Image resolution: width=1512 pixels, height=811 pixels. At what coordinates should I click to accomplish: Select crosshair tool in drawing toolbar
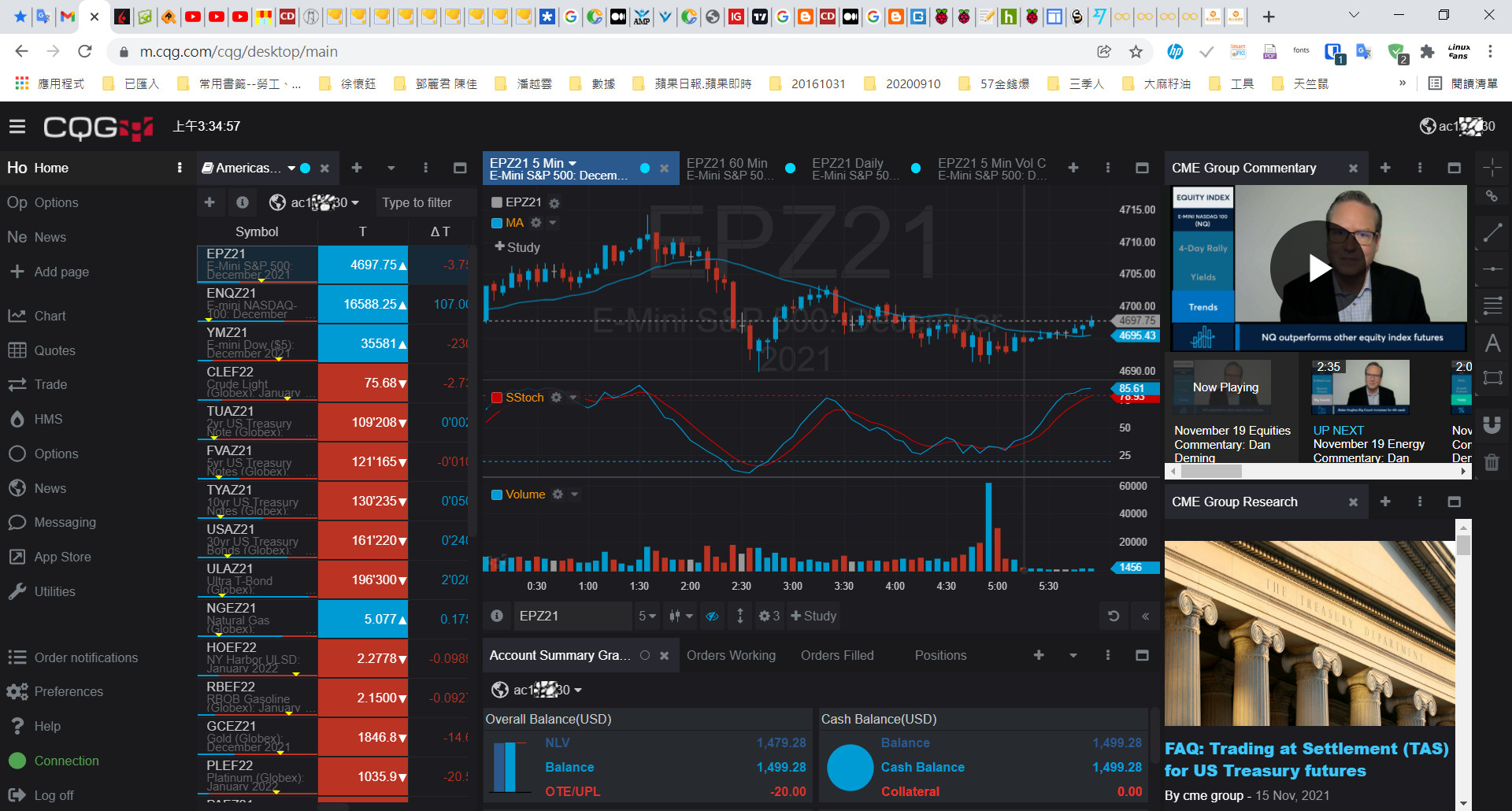(x=1492, y=167)
